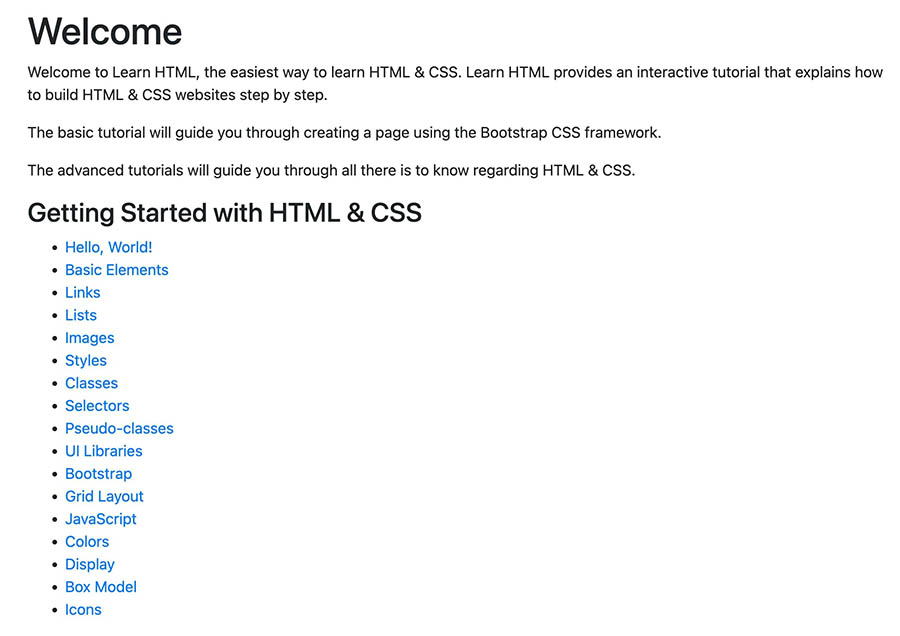Image resolution: width=900 pixels, height=636 pixels.
Task: Open the Box Model tutorial
Action: pyautogui.click(x=100, y=587)
